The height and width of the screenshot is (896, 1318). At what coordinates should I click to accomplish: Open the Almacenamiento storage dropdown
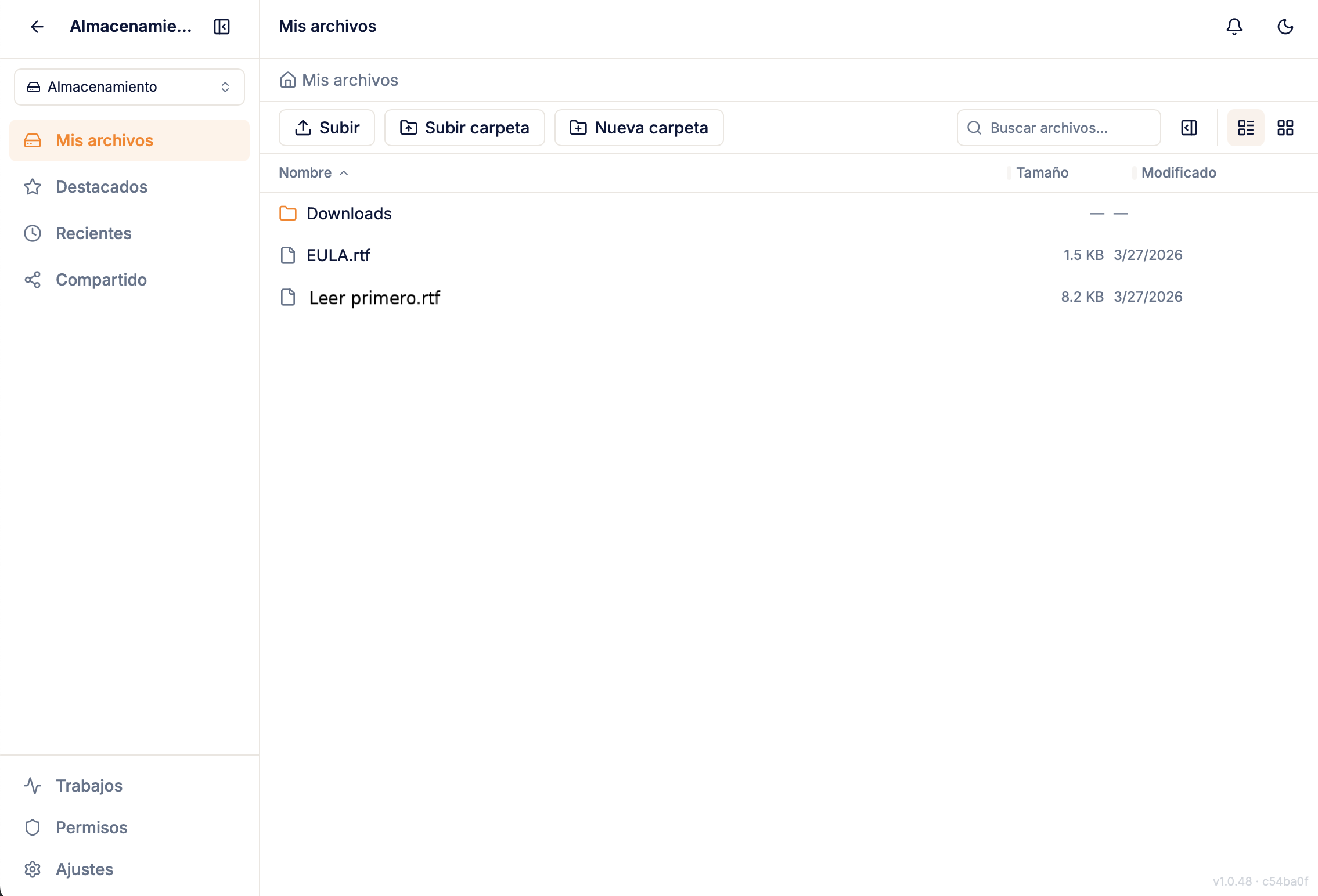tap(129, 87)
